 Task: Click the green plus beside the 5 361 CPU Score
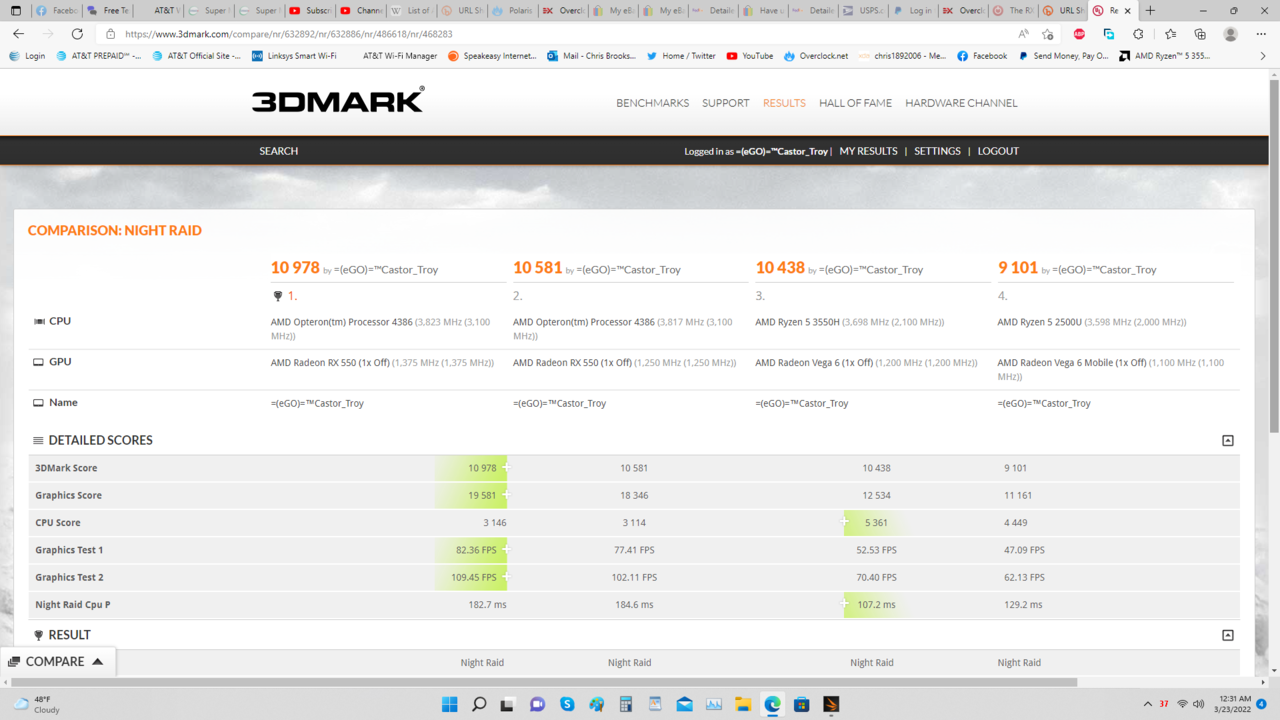[845, 522]
